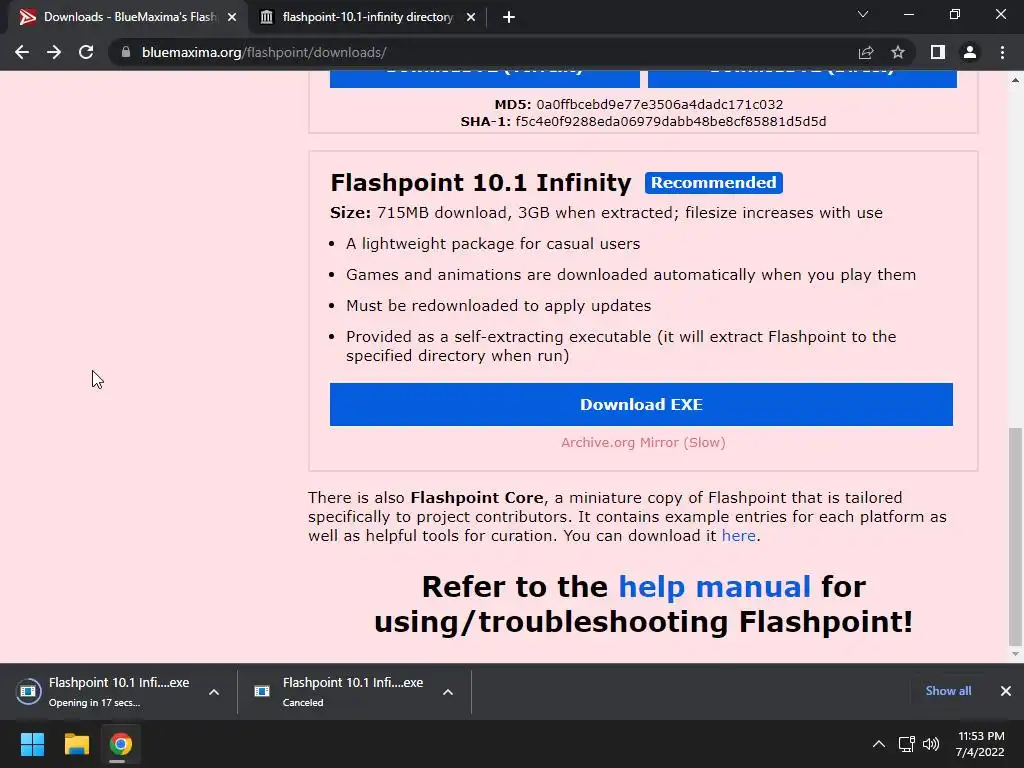Open the Chrome profile menu
Screen dimensions: 1024x768
pyautogui.click(x=970, y=52)
